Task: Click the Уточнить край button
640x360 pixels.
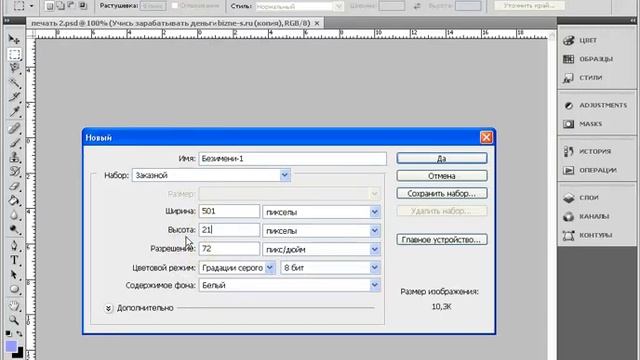Action: (x=529, y=6)
